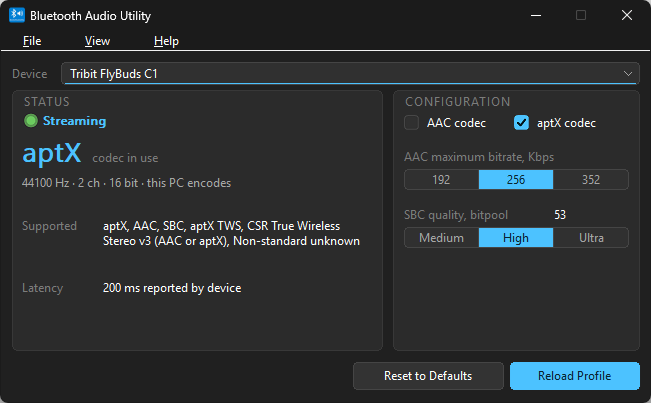Viewport: 651px width, 403px height.
Task: Uncheck the aptX codec checkbox
Action: 521,123
